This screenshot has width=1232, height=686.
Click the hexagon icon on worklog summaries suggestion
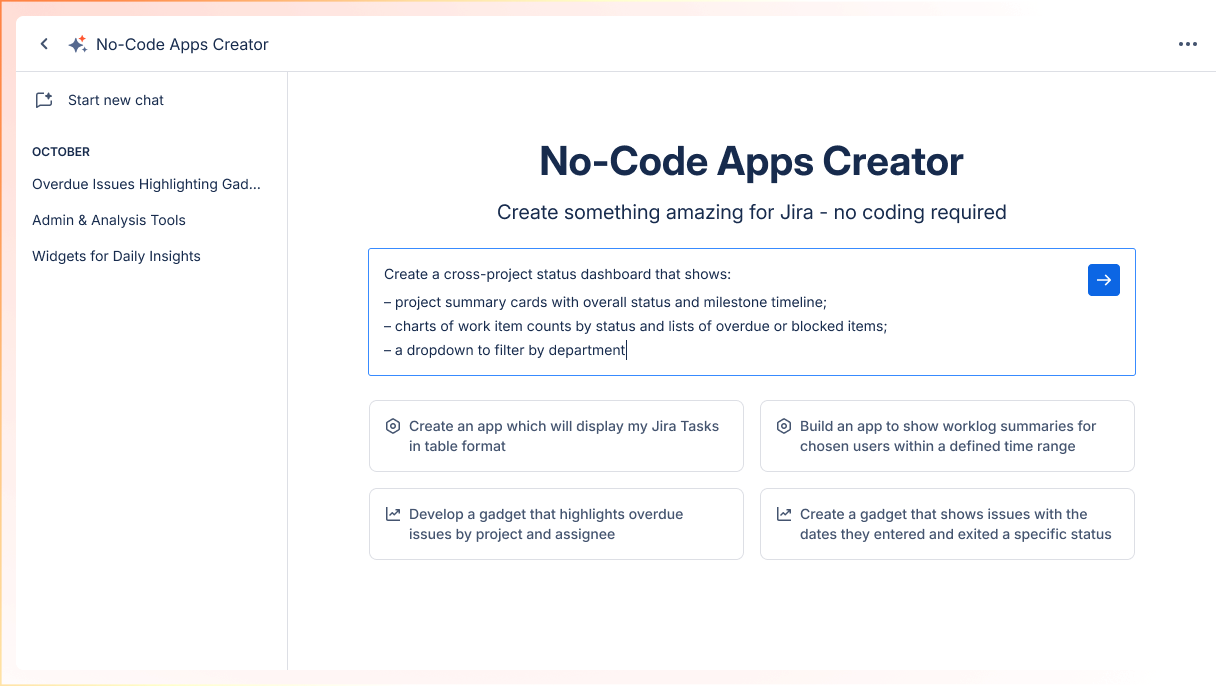click(784, 426)
